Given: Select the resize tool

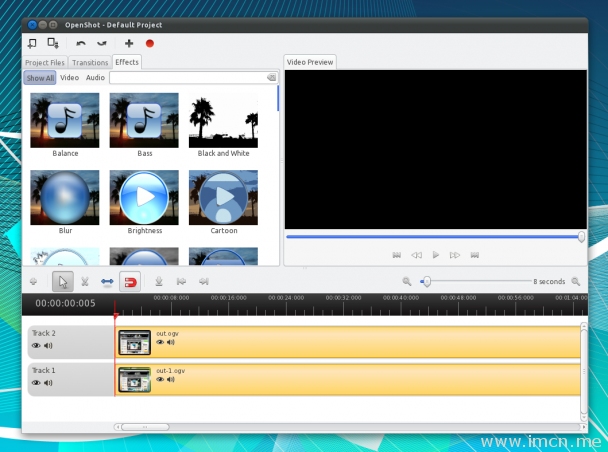Looking at the screenshot, I should (x=107, y=281).
